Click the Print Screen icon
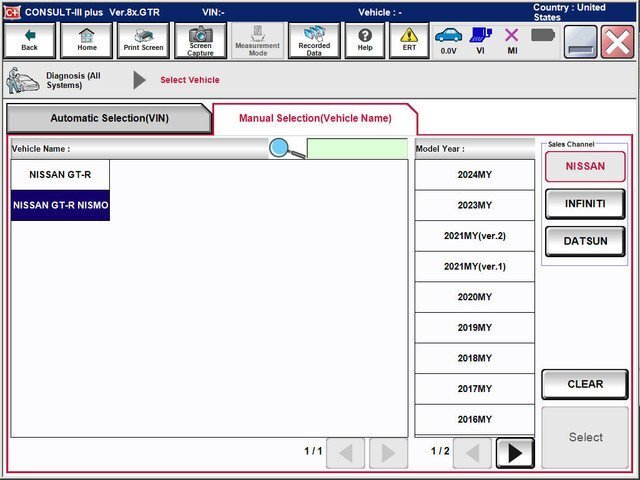The height and width of the screenshot is (480, 640). point(144,40)
